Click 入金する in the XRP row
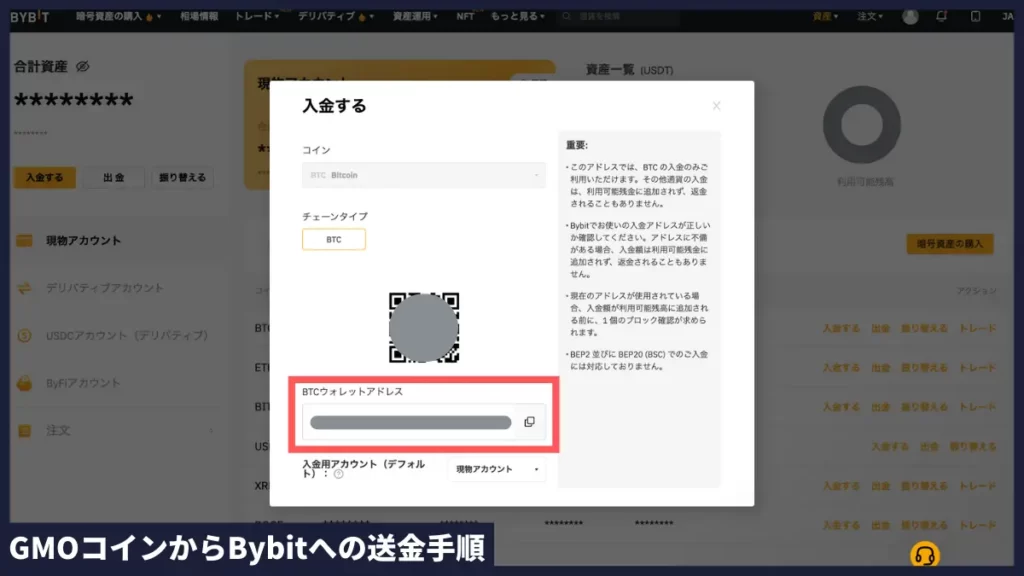Image resolution: width=1024 pixels, height=576 pixels. [841, 487]
